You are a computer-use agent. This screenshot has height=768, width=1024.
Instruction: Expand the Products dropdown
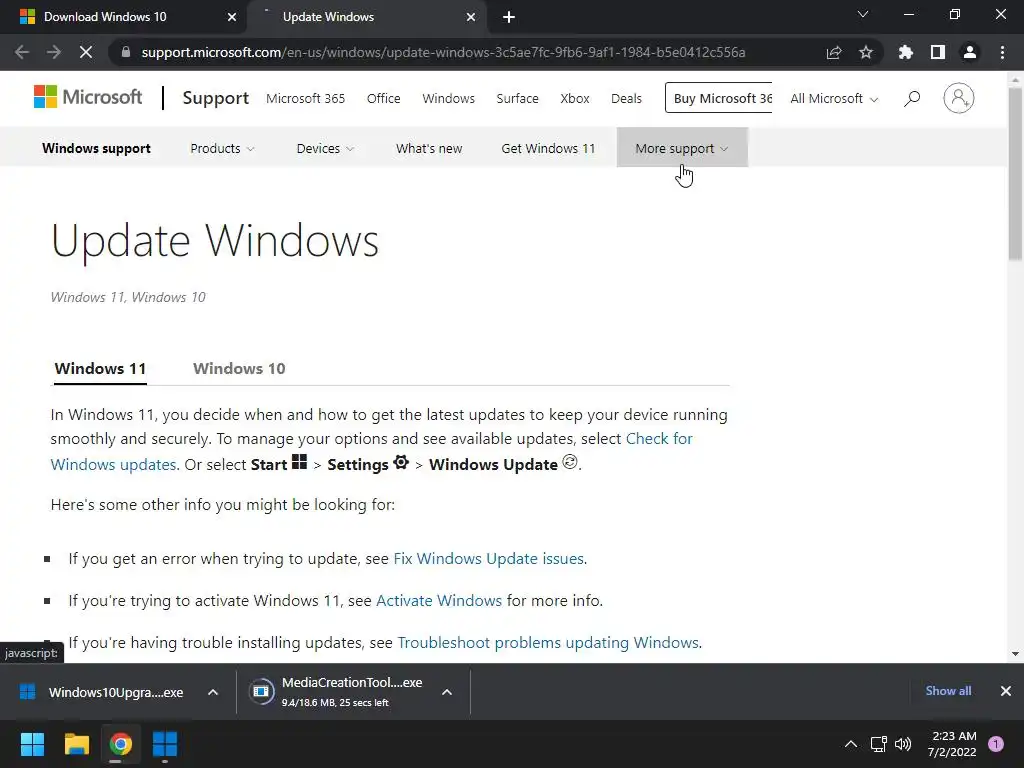(x=222, y=148)
